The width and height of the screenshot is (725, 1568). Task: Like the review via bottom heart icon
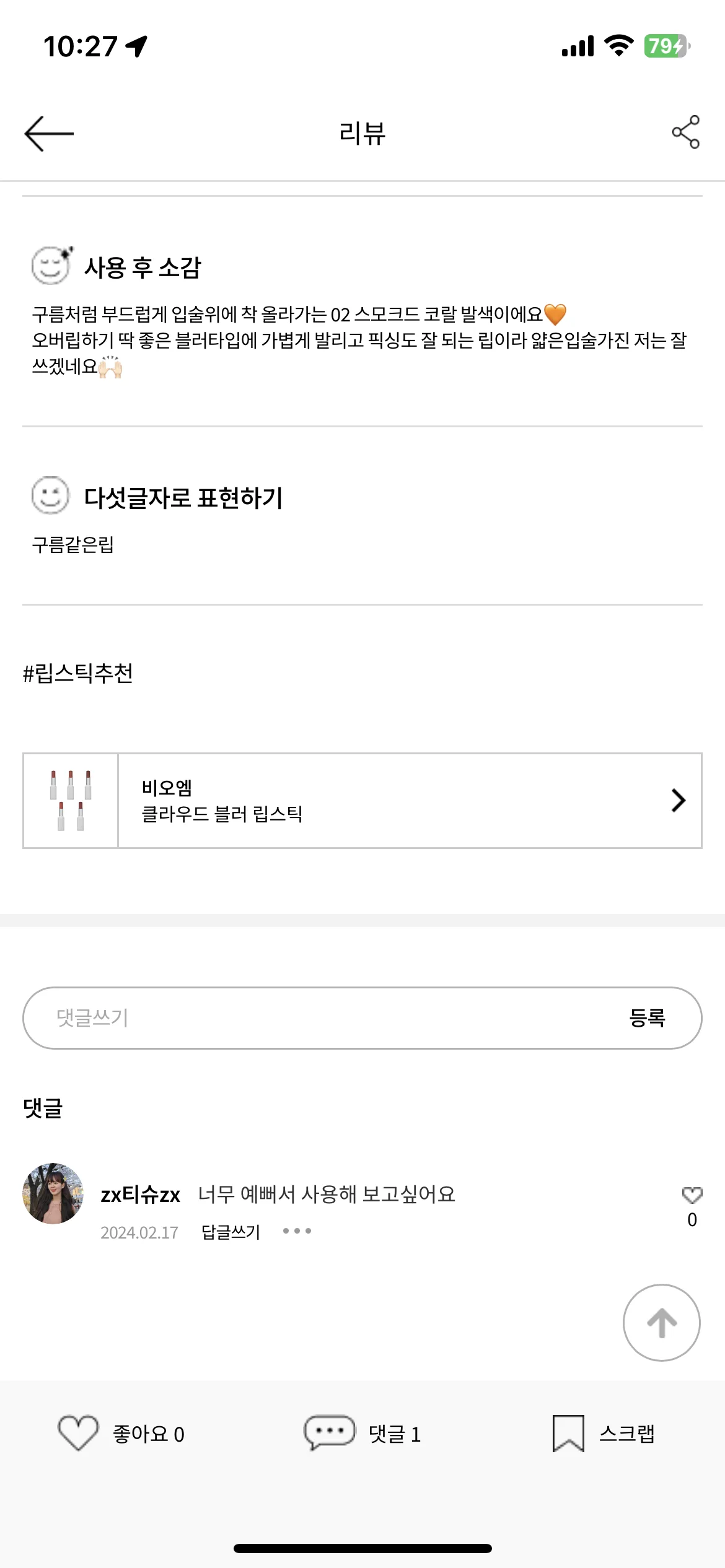pos(78,1433)
